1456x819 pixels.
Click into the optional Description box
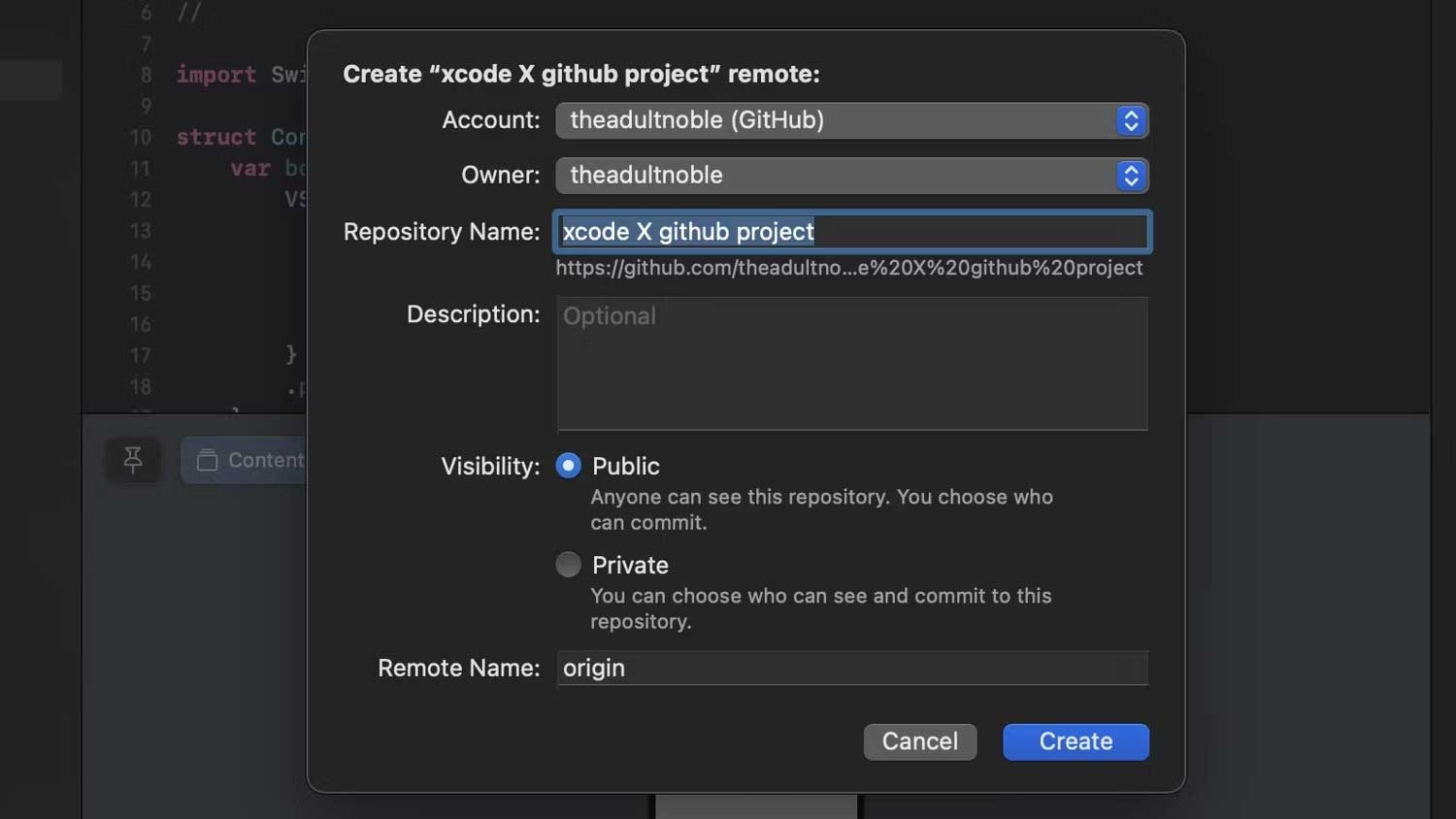[852, 364]
